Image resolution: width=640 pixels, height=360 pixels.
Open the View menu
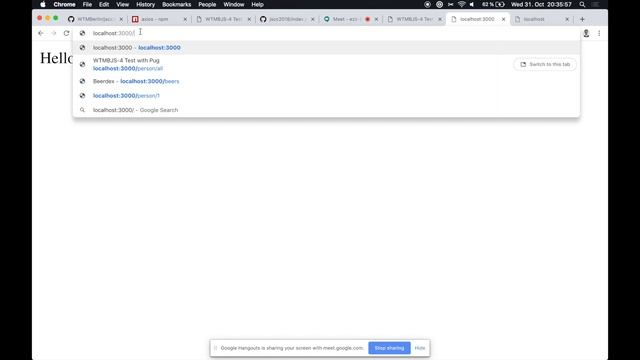pyautogui.click(x=122, y=4)
